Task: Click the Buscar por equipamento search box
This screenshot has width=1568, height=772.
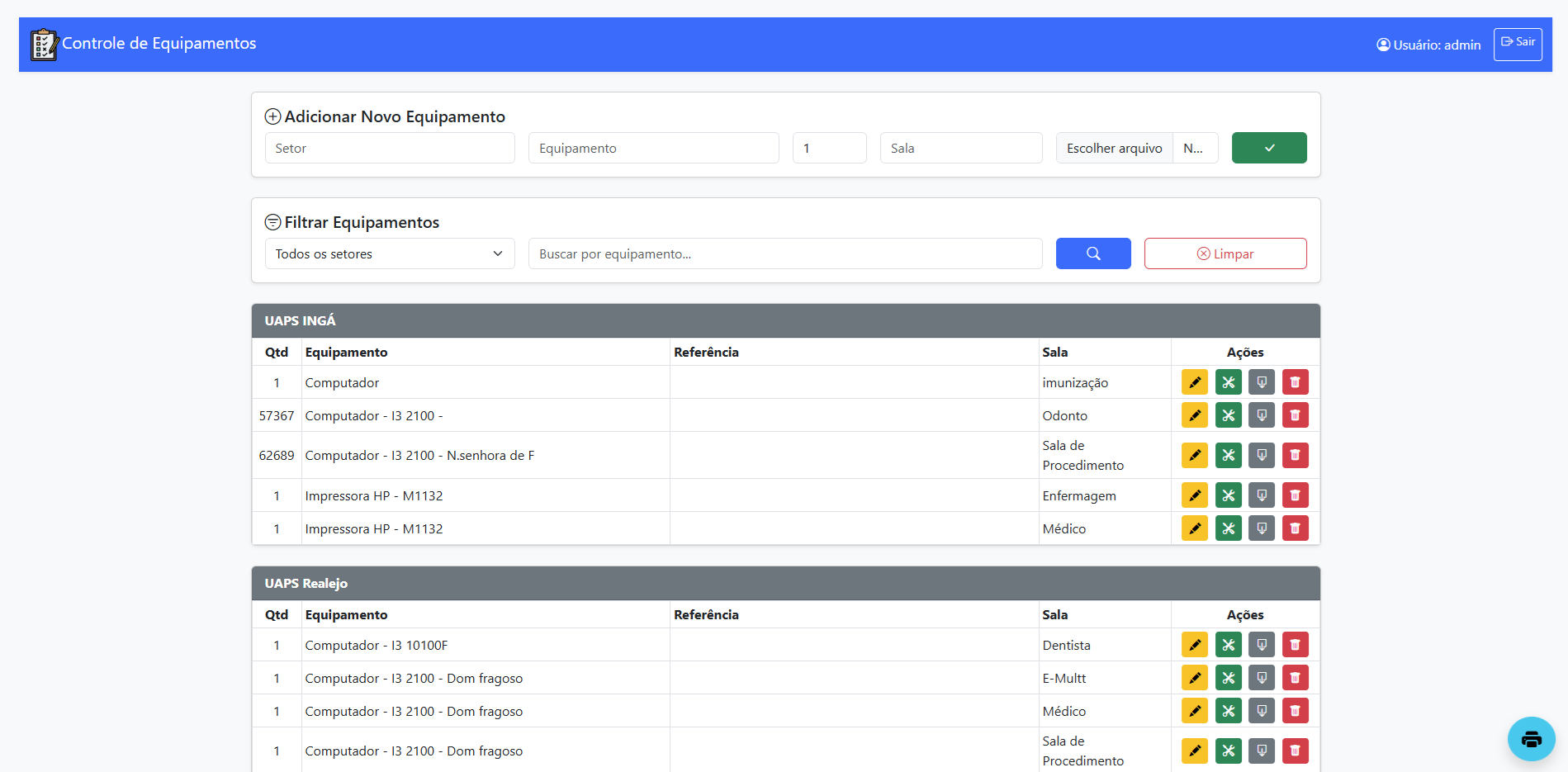Action: [x=784, y=253]
